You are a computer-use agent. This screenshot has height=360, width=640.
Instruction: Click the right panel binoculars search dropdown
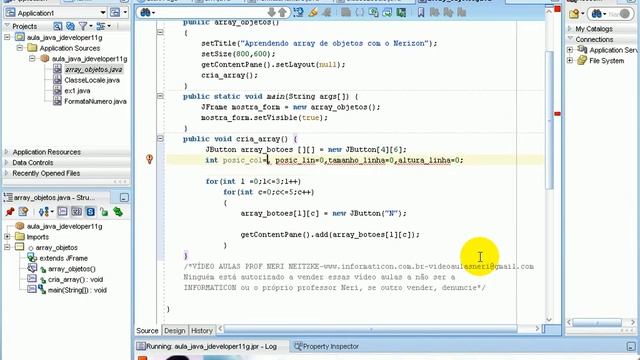tap(598, 14)
